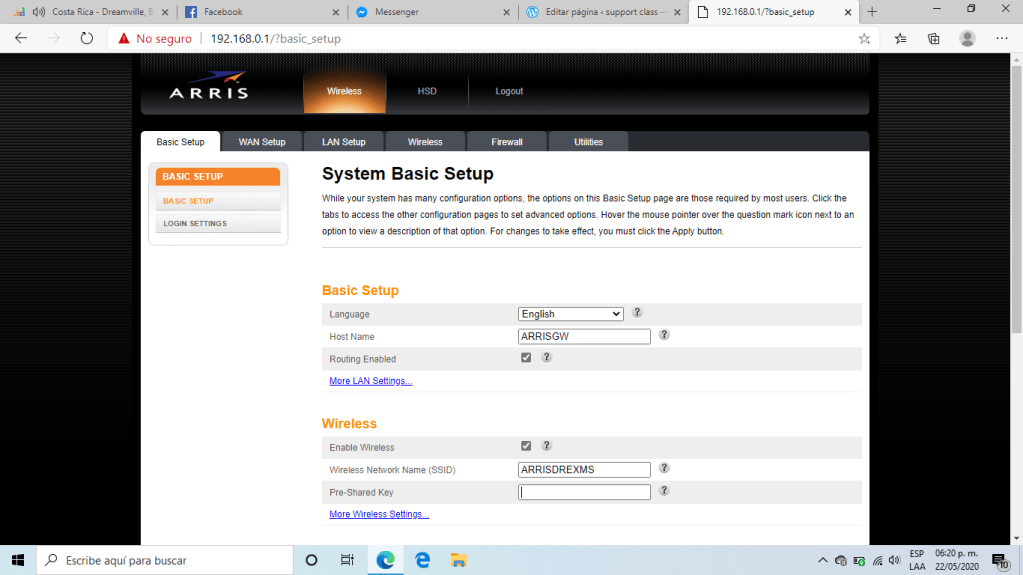
Task: Open the Firewall tab
Action: (507, 142)
